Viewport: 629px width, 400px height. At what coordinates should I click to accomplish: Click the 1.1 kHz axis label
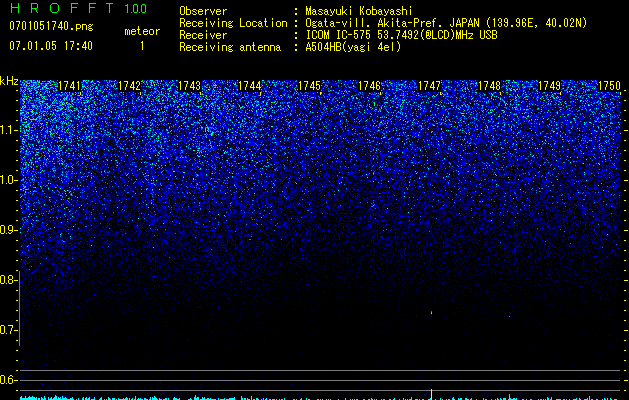pyautogui.click(x=9, y=130)
